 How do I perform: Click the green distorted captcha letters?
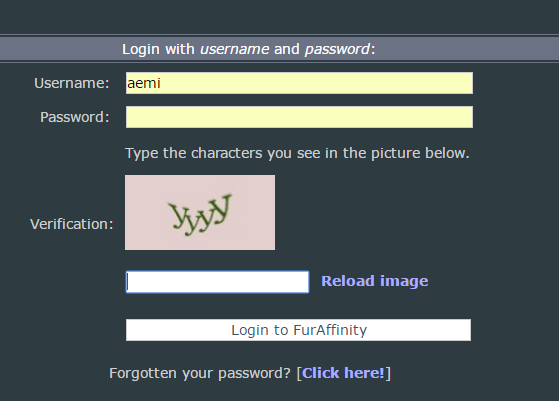pos(200,215)
